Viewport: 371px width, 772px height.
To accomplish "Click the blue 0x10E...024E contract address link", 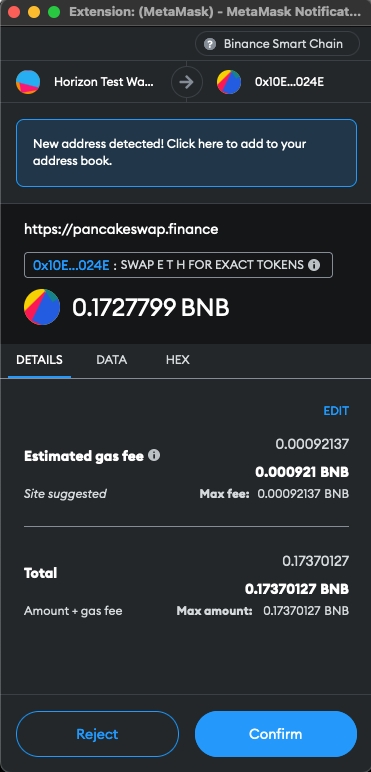I will pos(71,265).
